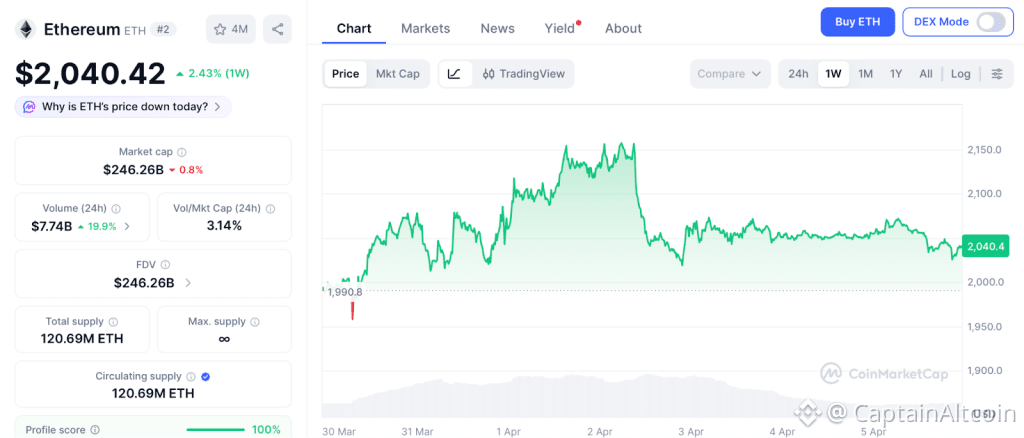Add Ethereum to watchlist via star button
Viewport: 1024px width, 438px height.
point(230,29)
